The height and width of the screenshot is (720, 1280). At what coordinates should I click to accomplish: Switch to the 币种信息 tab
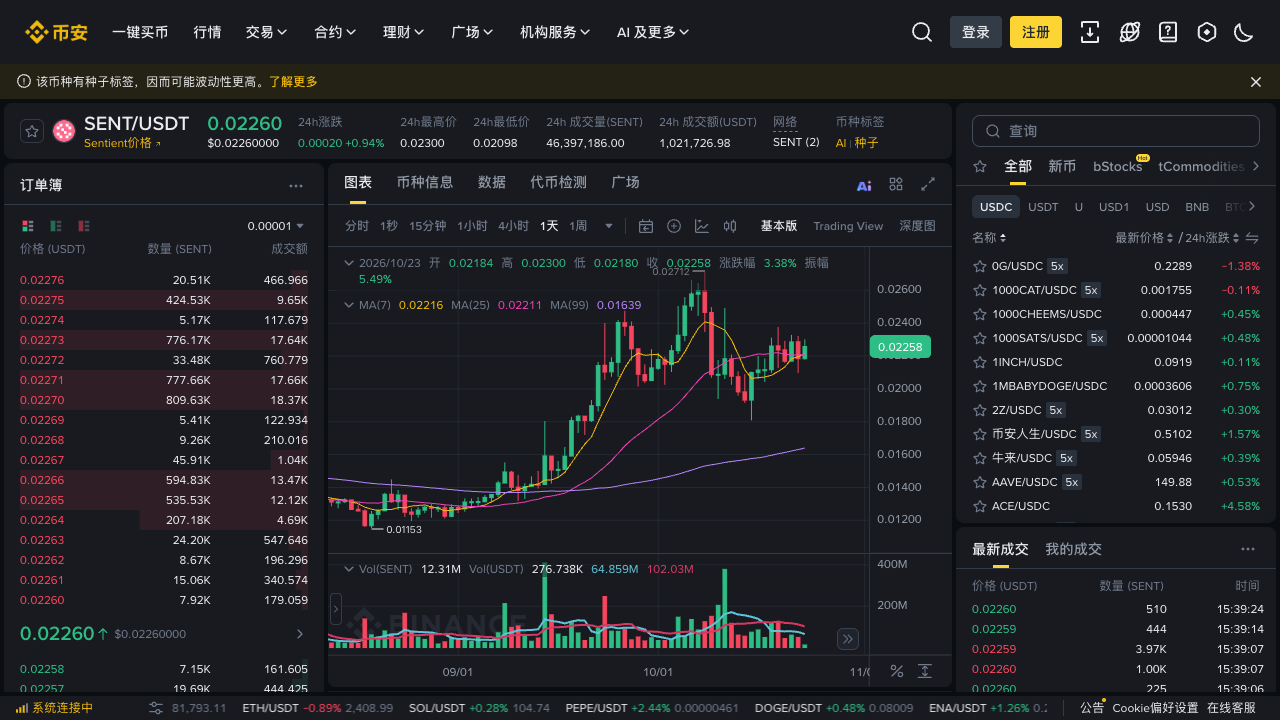click(x=425, y=182)
